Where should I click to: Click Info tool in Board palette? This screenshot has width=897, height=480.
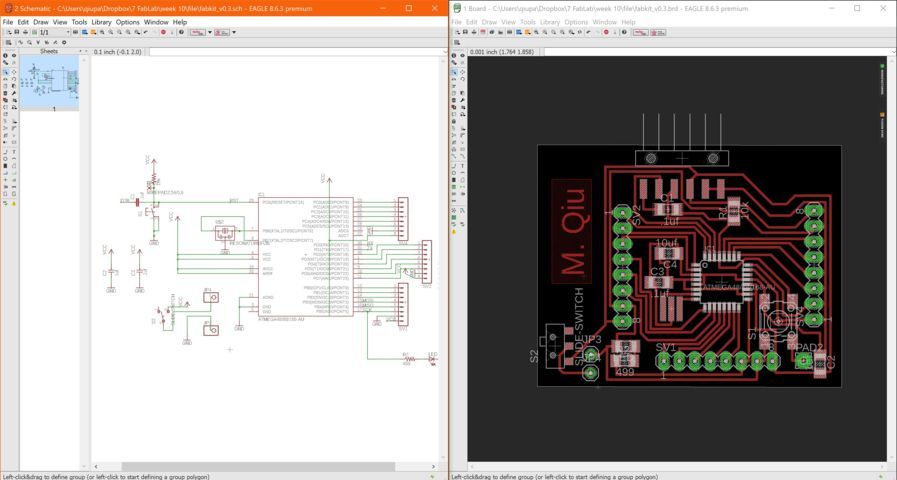(454, 55)
